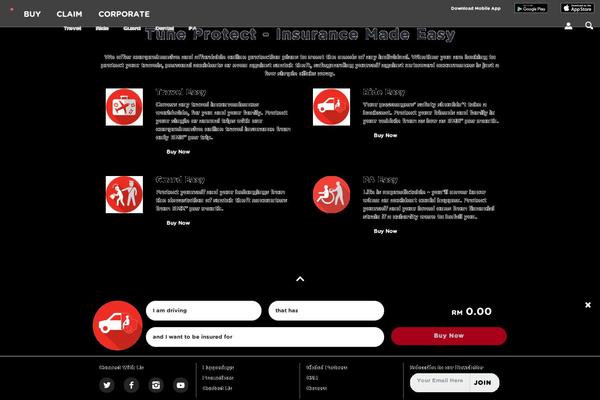Click the JOIN newsletter button
The height and width of the screenshot is (400, 600).
483,382
